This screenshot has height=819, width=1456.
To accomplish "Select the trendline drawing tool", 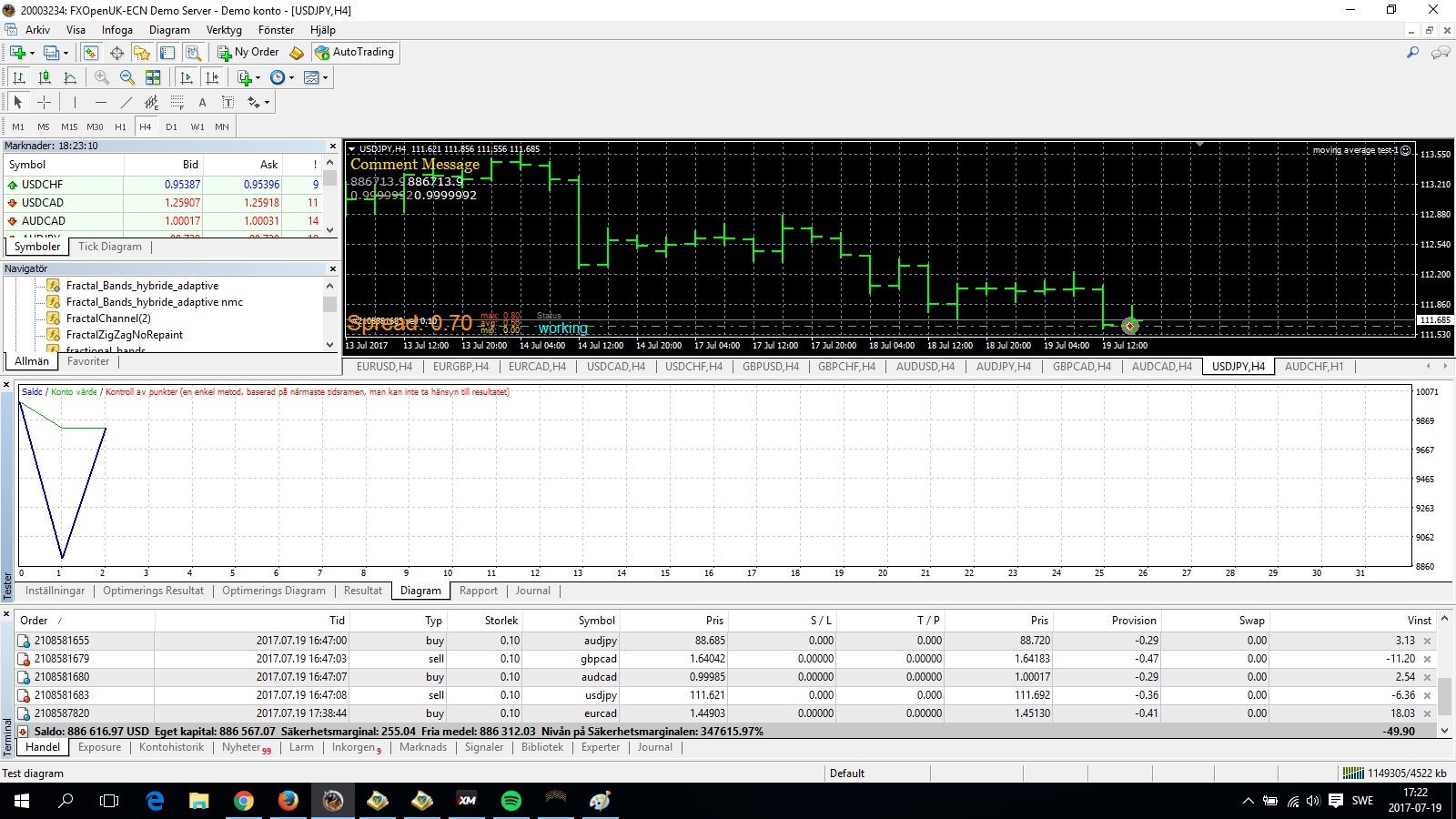I will click(126, 102).
